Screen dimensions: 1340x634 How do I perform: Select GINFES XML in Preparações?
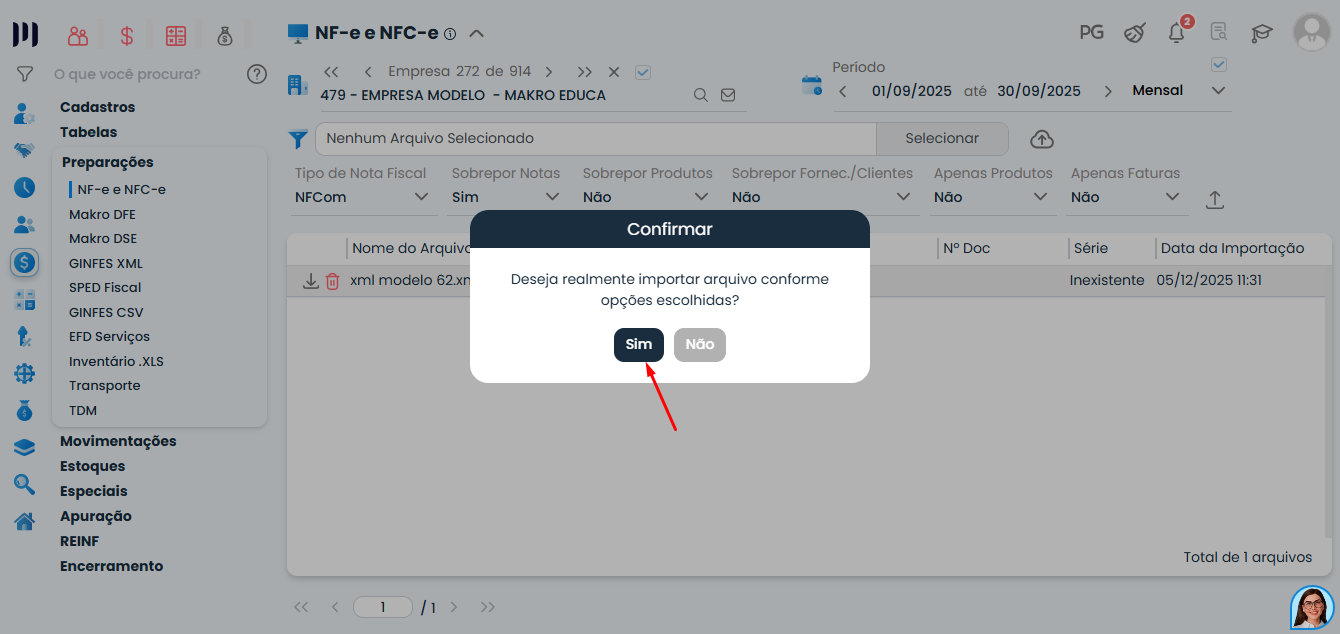tap(106, 263)
